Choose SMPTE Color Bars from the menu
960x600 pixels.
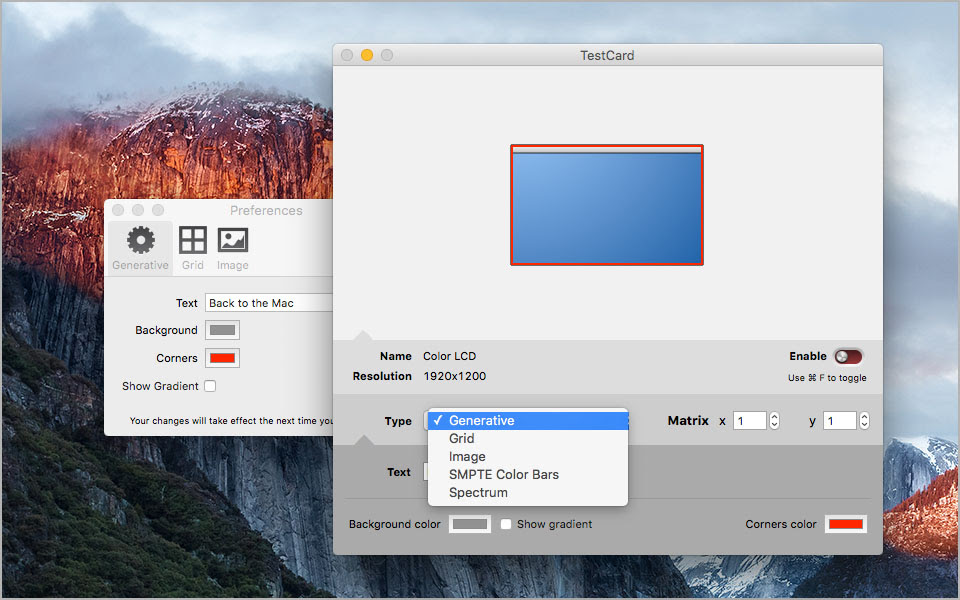(x=528, y=474)
